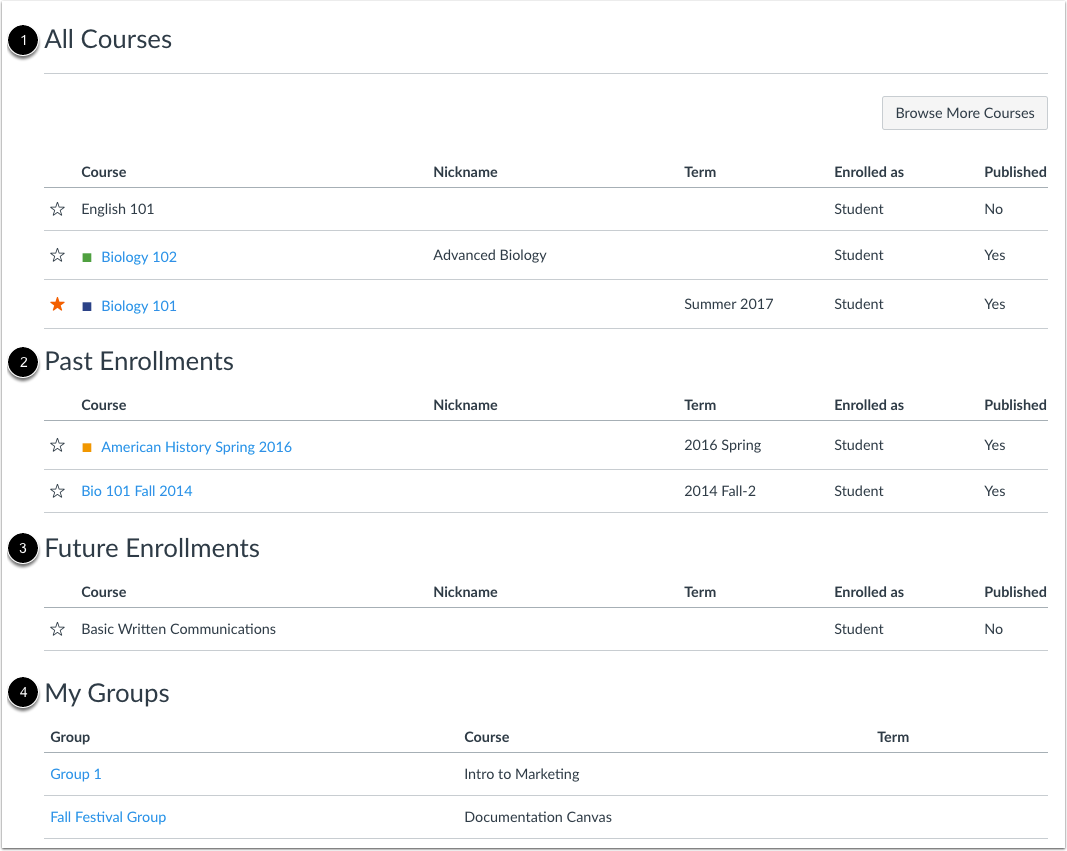Viewport: 1067px width, 851px height.
Task: Click the orange American History color square
Action: 86,447
